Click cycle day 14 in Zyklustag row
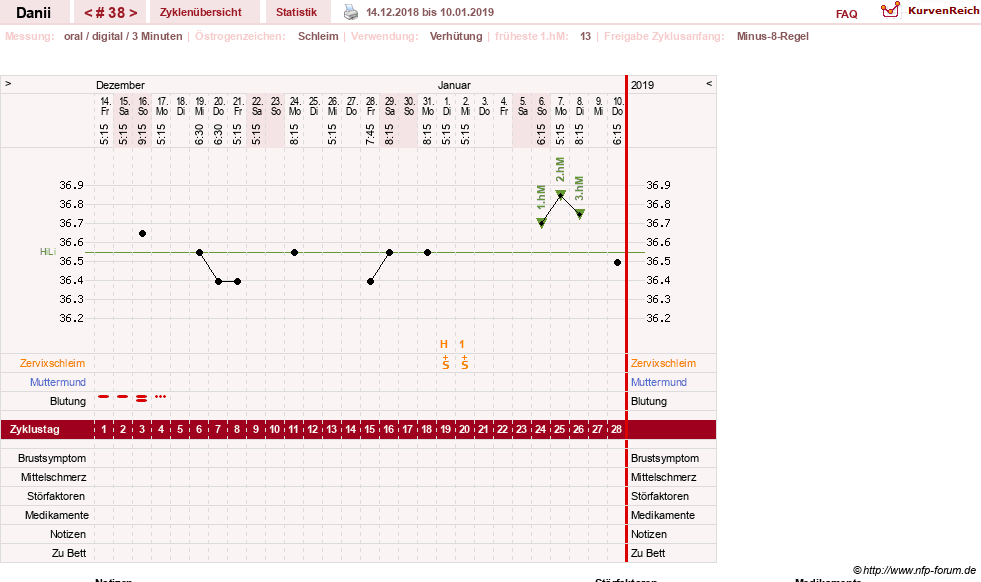 (x=350, y=429)
